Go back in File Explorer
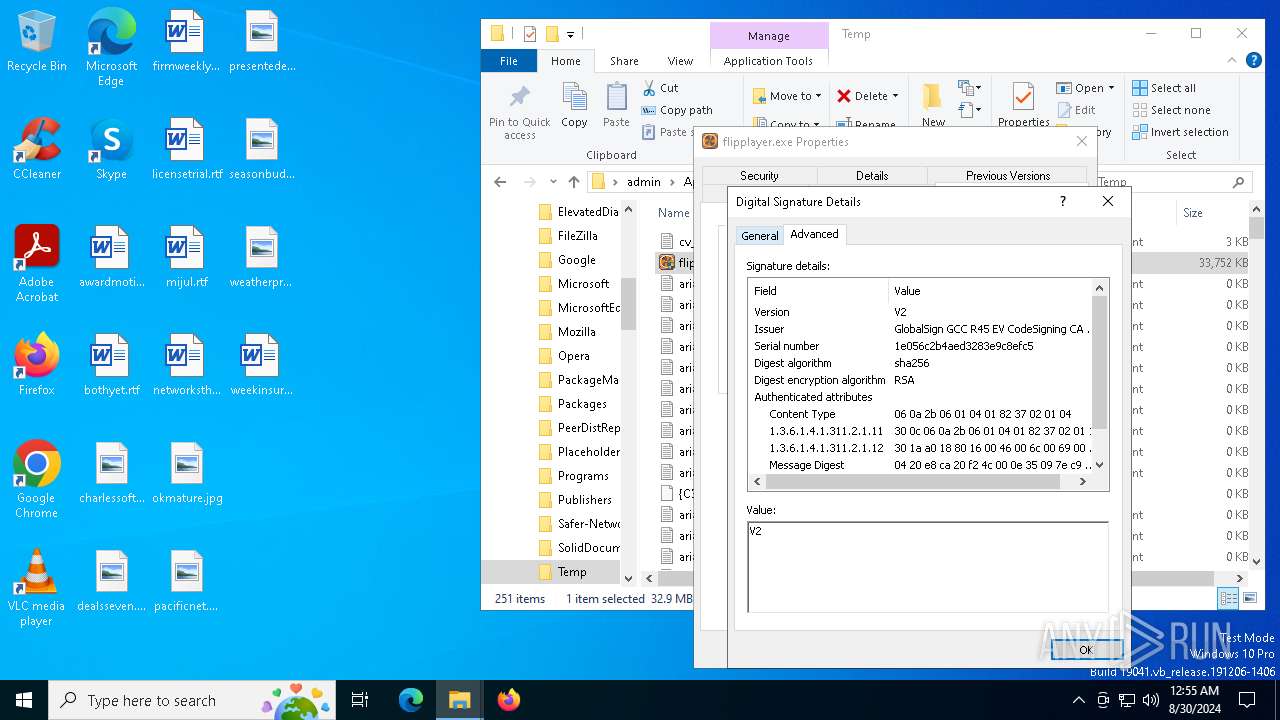Screen dimensions: 1280x720 tap(500, 182)
